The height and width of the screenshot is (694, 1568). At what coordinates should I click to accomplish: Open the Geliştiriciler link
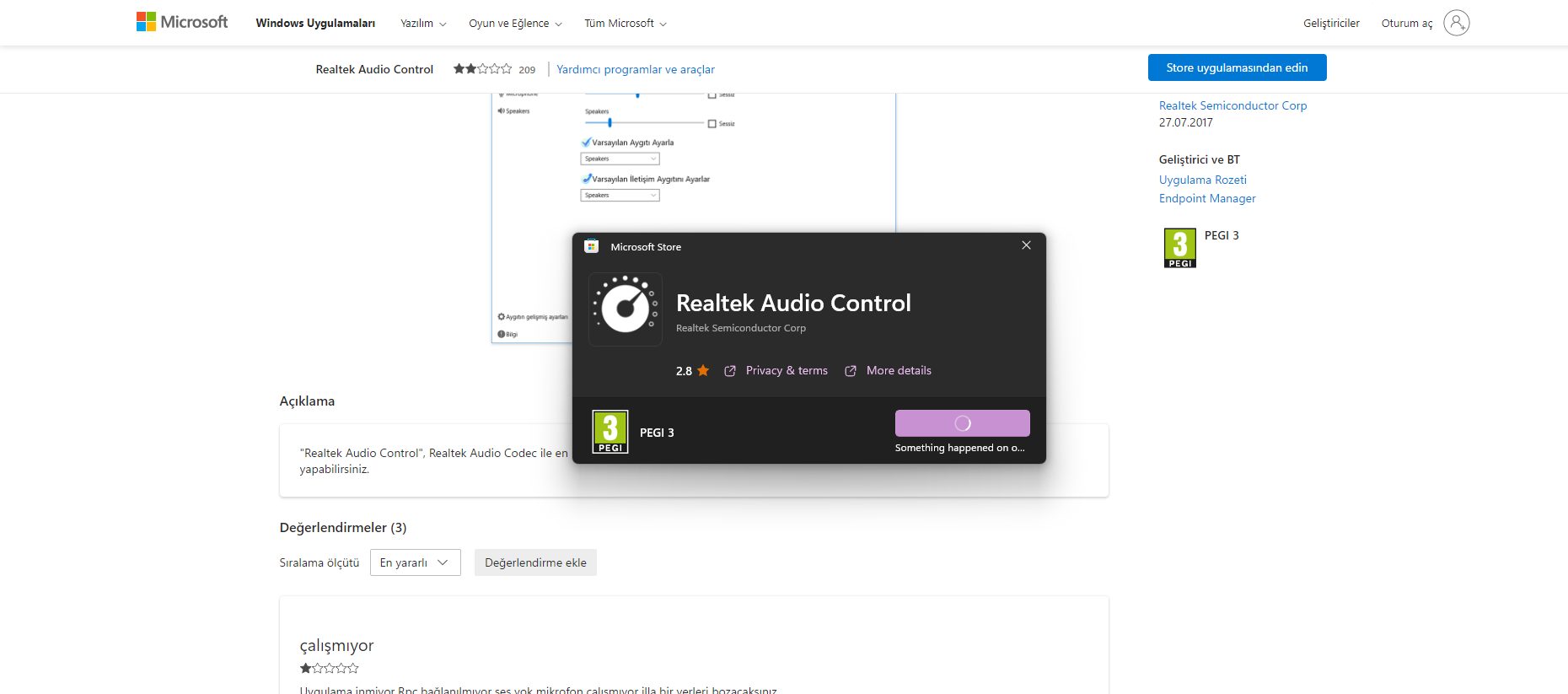click(1331, 24)
